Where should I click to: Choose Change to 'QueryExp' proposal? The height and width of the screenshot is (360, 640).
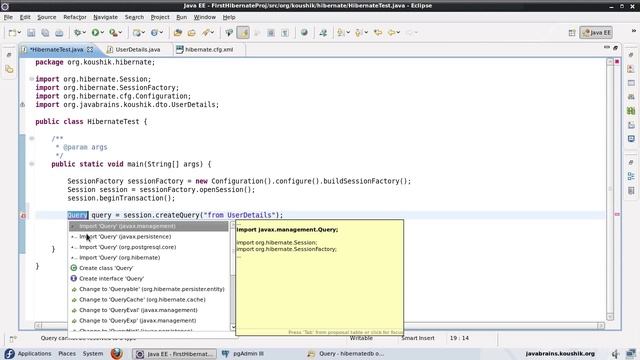148,320
